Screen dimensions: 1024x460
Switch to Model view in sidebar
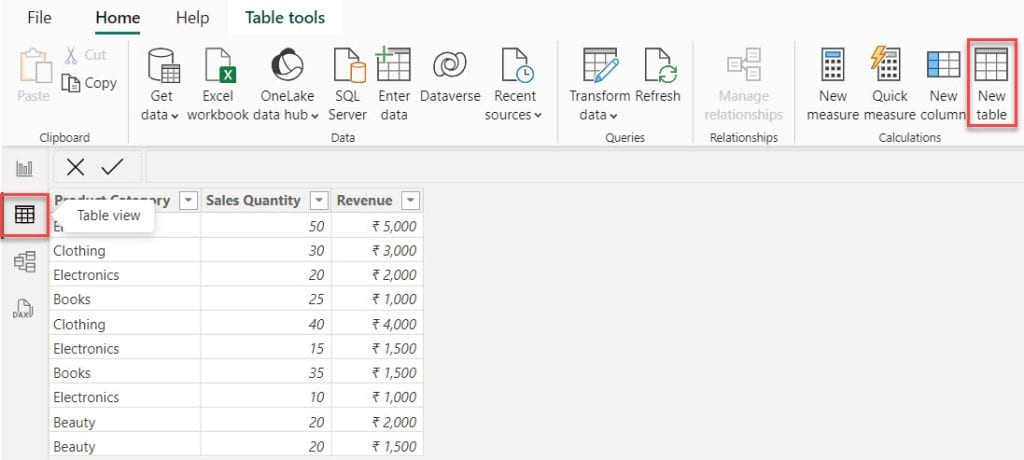(25, 262)
